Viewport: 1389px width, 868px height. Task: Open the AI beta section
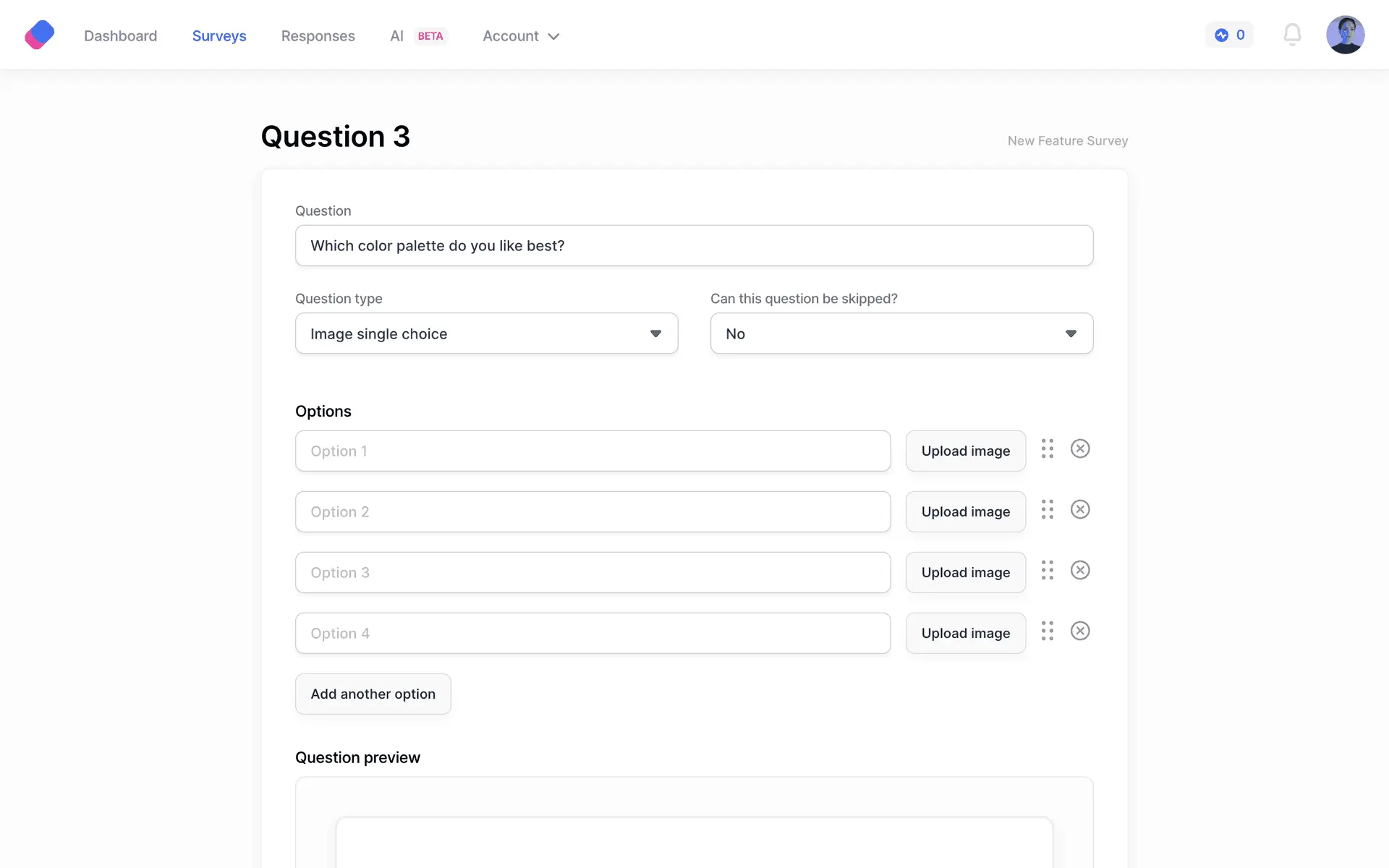click(x=417, y=36)
